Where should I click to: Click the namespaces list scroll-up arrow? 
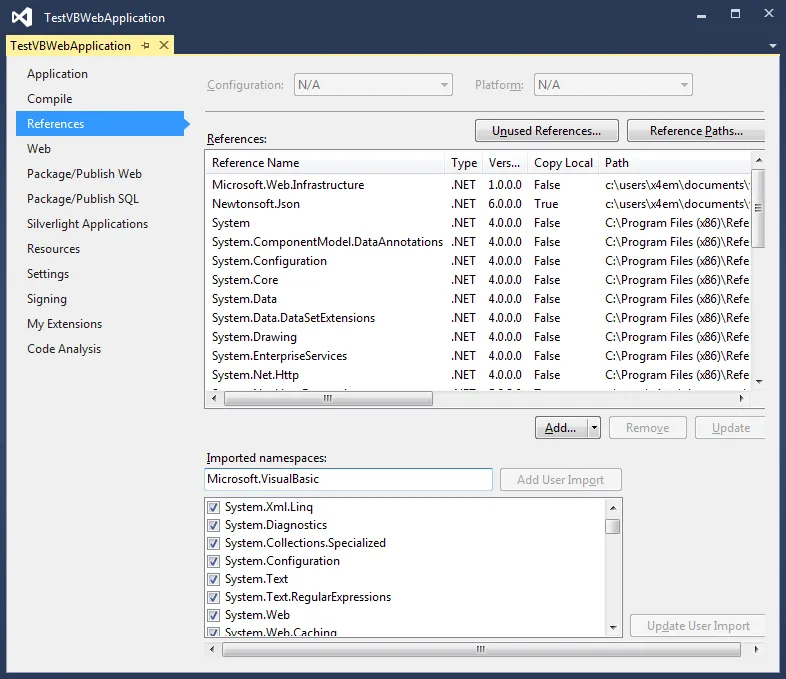coord(613,508)
